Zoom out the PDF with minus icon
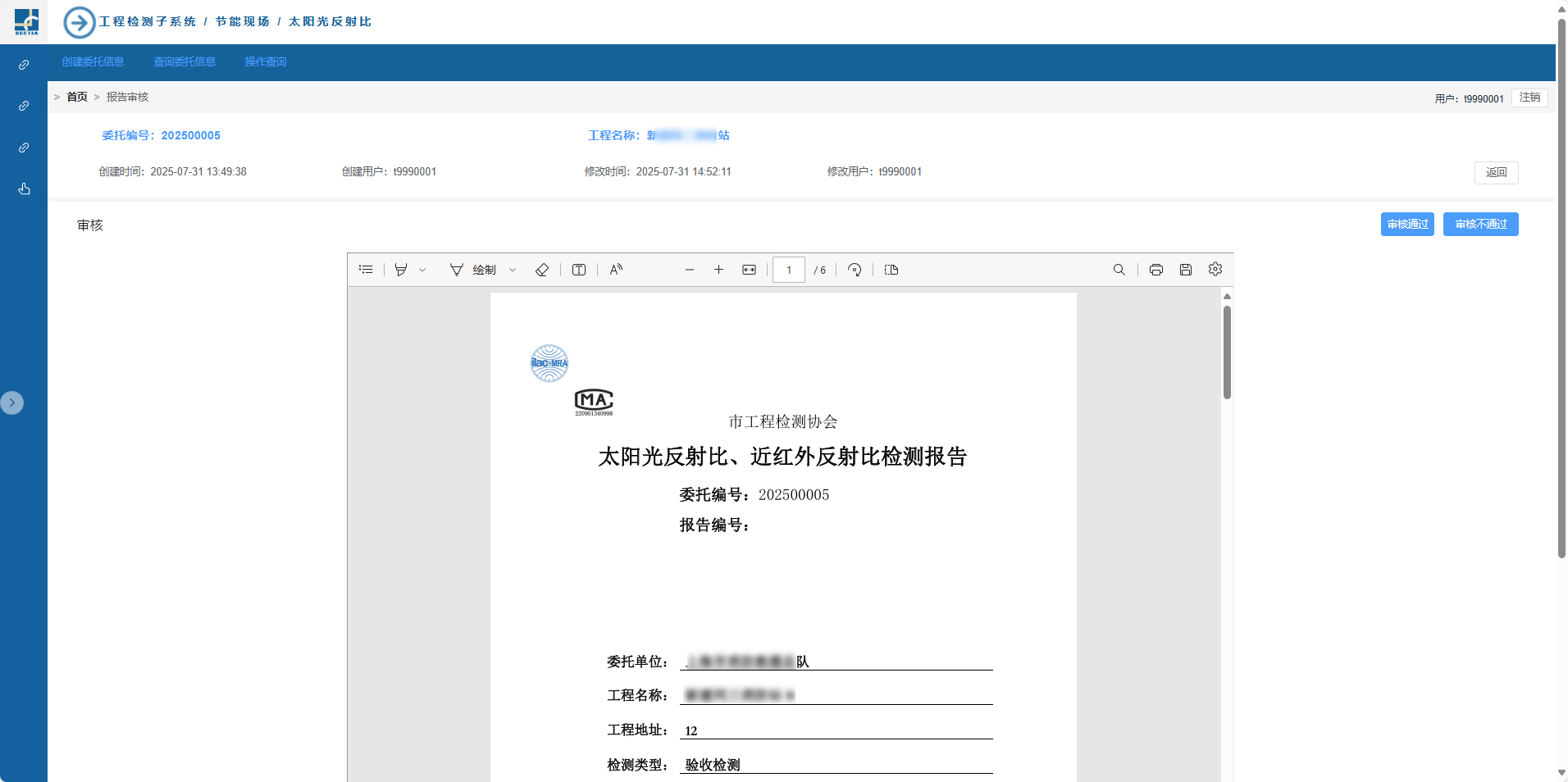1568x782 pixels. [x=690, y=270]
